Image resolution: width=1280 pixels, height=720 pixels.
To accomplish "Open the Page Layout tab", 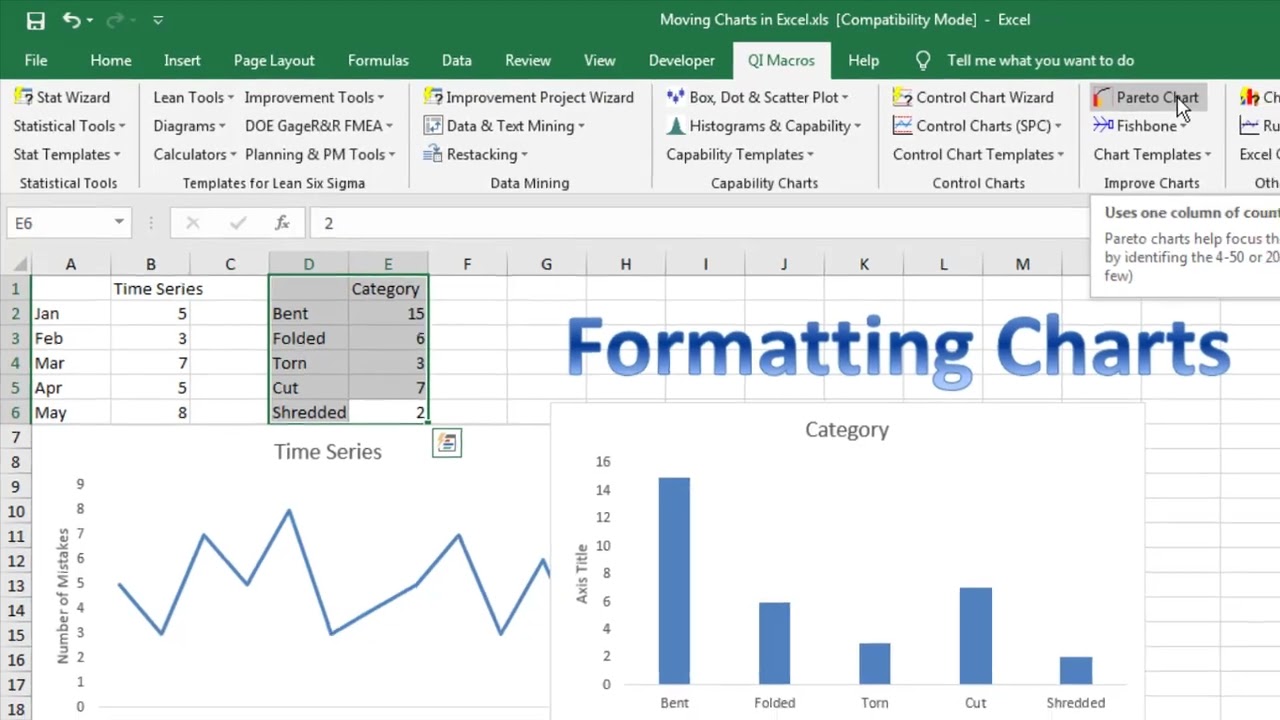I will [x=274, y=60].
